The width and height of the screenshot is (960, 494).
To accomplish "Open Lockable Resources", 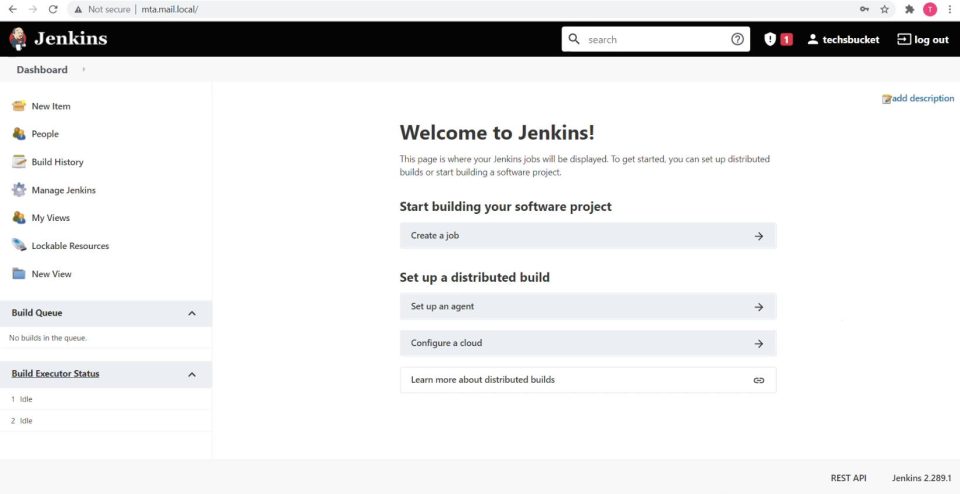I will (70, 245).
